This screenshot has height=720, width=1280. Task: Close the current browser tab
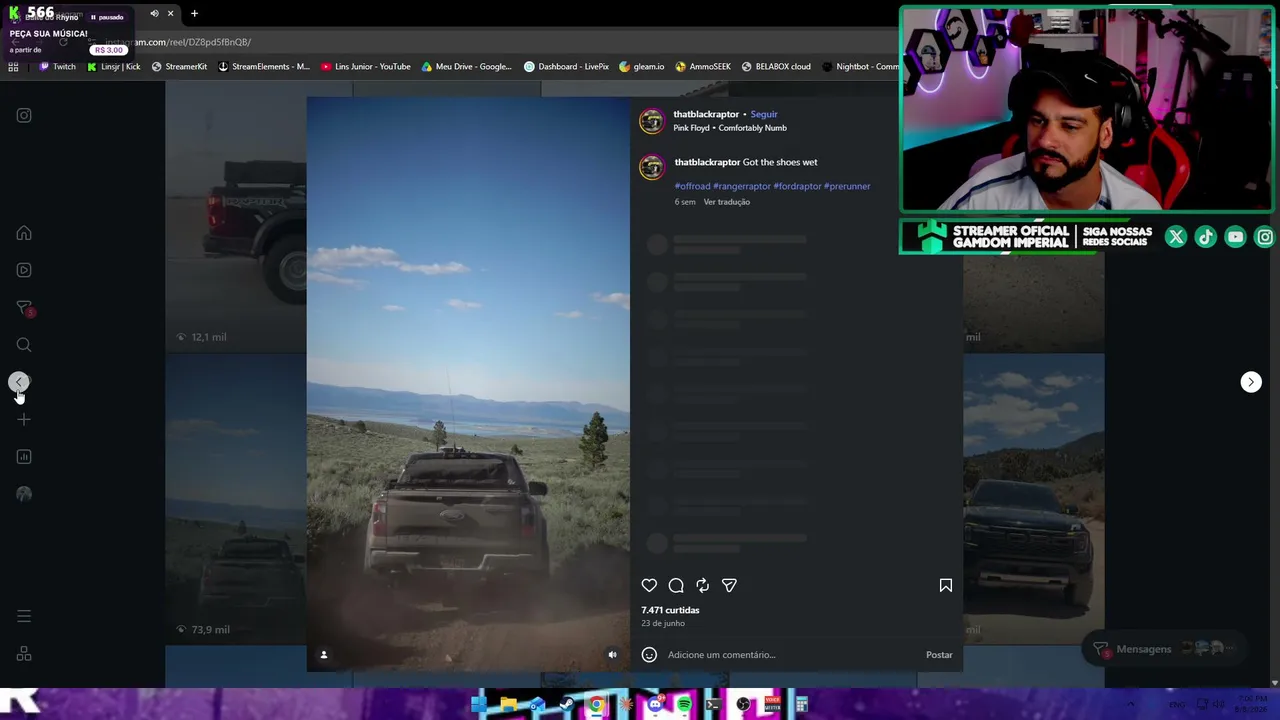pos(171,14)
